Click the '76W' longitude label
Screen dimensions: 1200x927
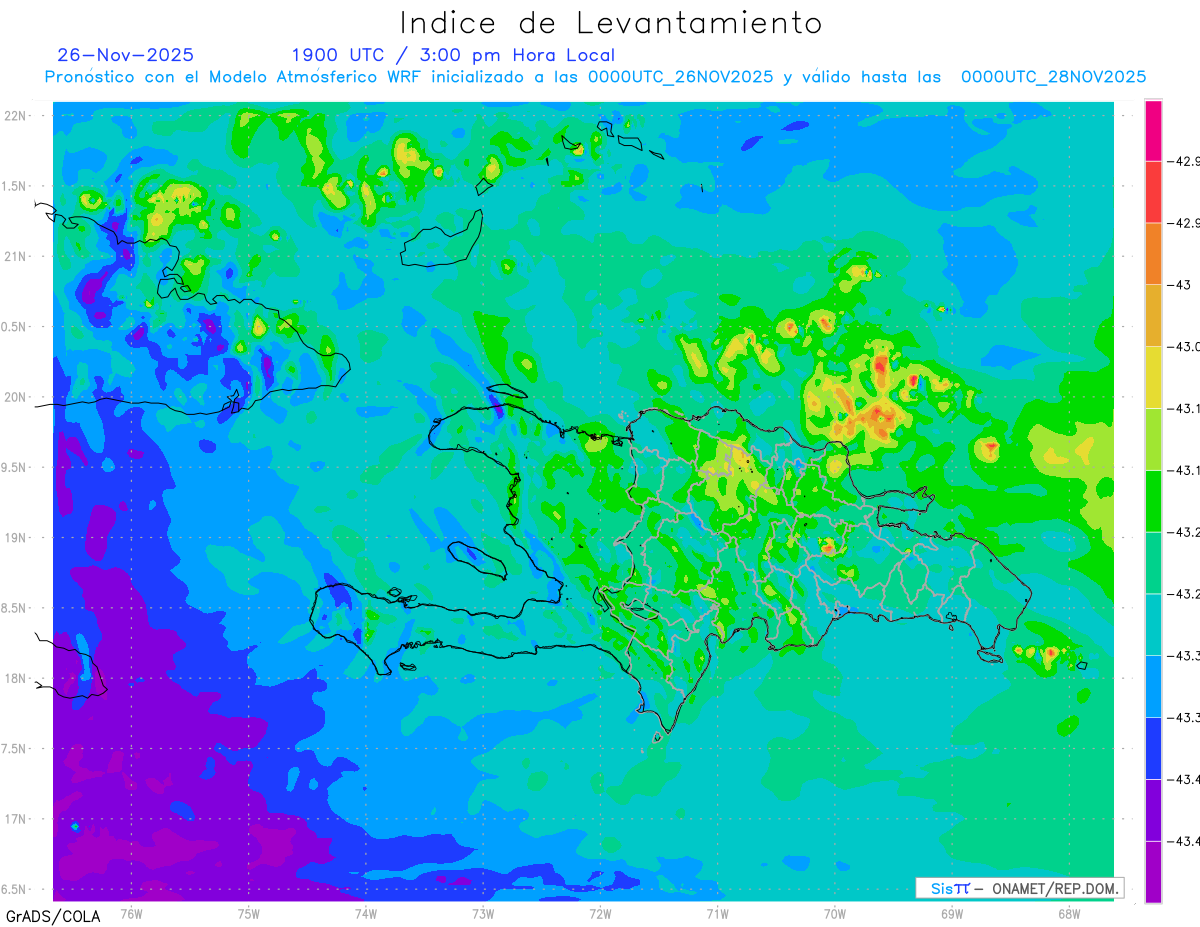coord(131,913)
